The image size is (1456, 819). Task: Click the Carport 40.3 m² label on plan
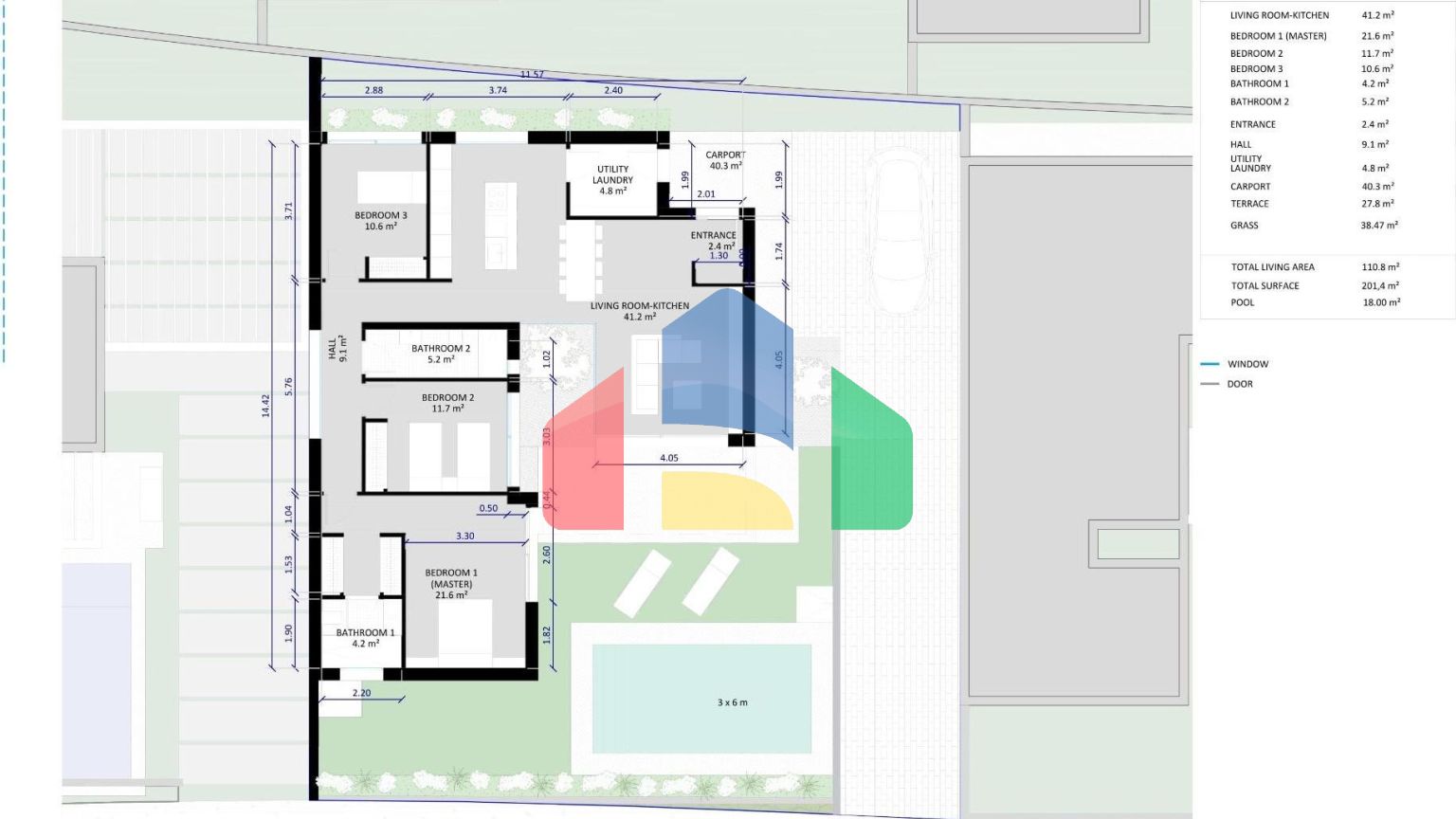(725, 160)
